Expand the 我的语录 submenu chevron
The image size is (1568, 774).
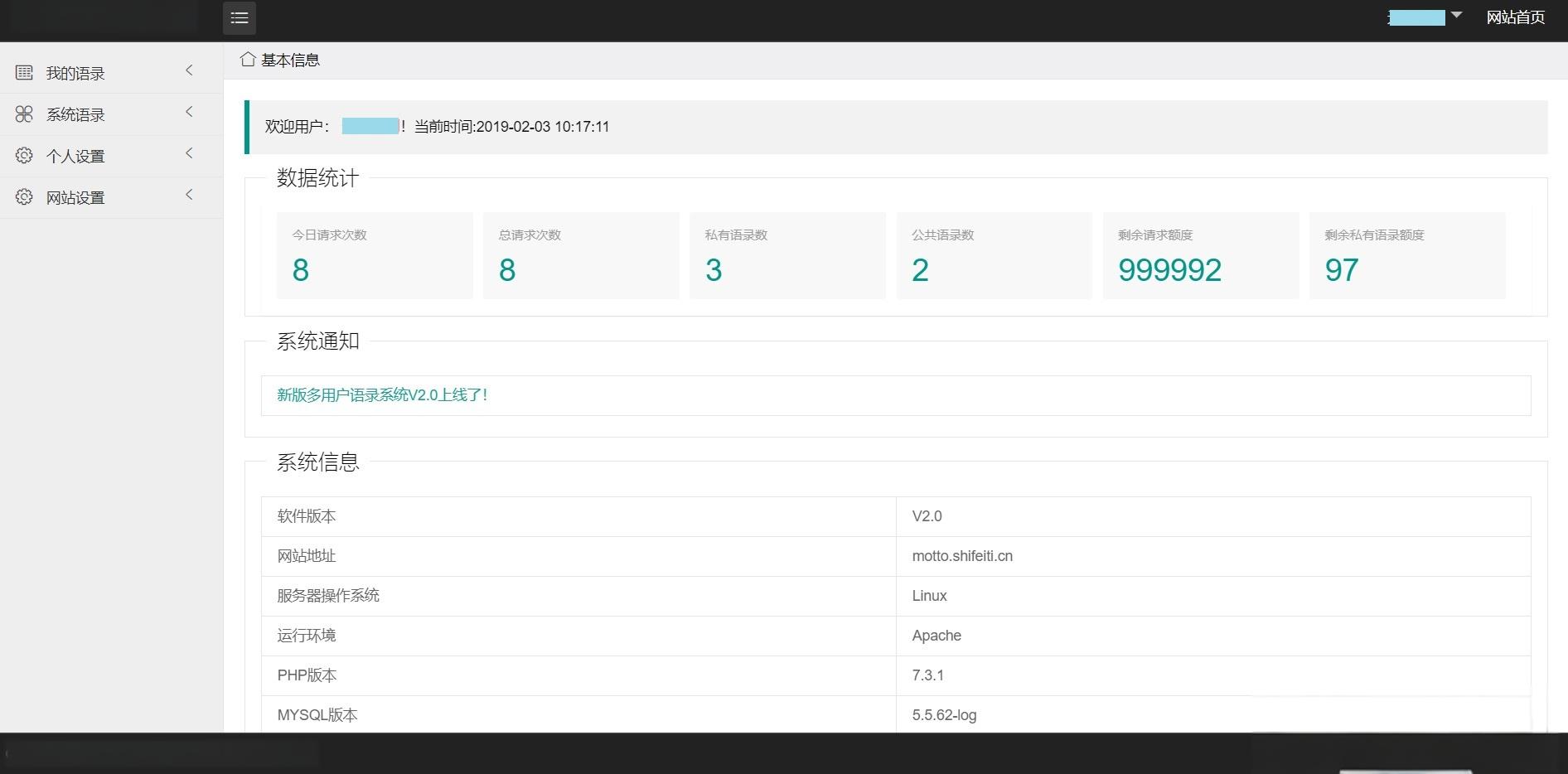189,70
